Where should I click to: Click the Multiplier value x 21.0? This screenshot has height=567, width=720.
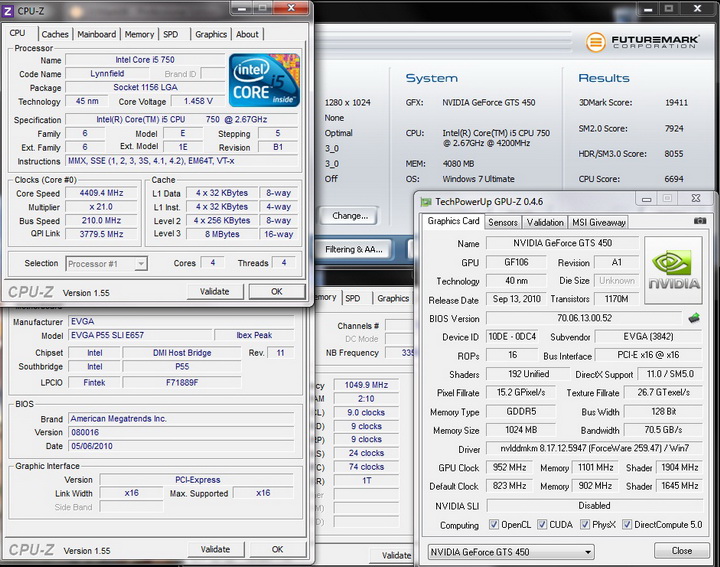click(x=101, y=207)
